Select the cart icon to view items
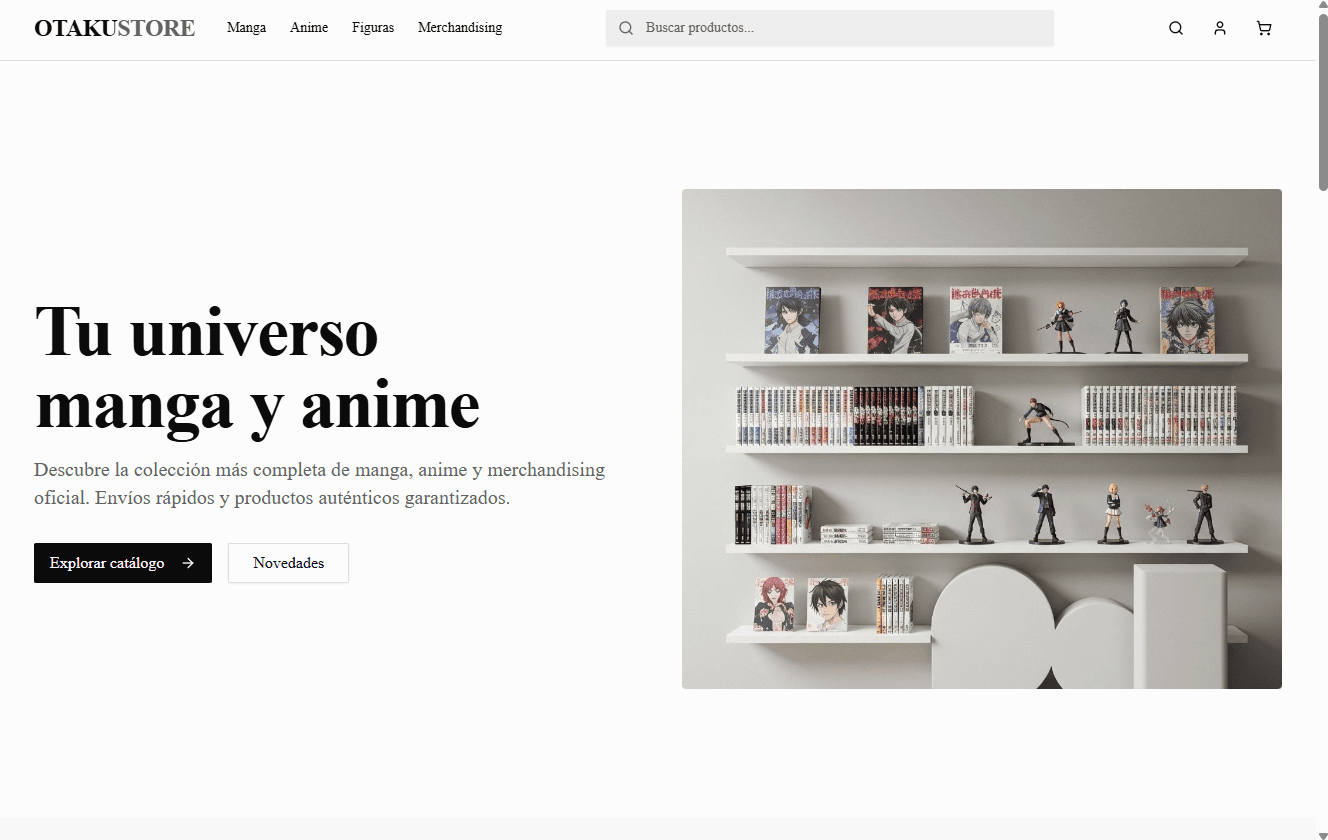Image resolution: width=1328 pixels, height=840 pixels. click(1263, 28)
